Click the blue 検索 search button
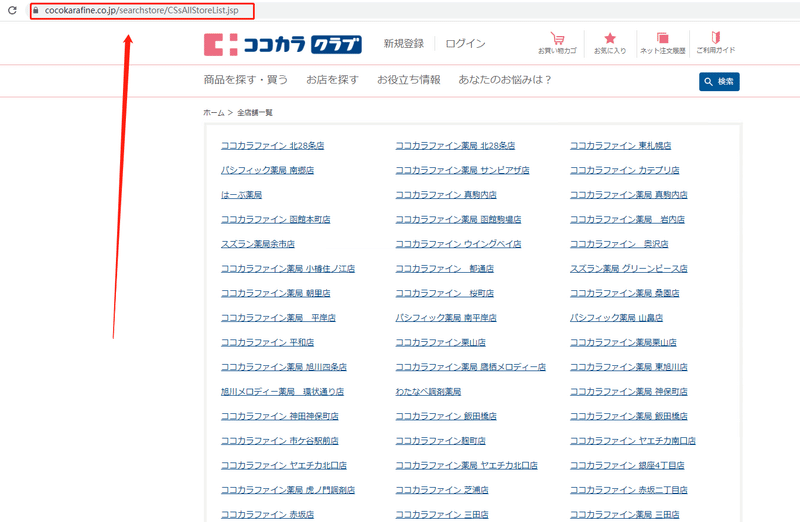Viewport: 800px width, 522px height. (x=719, y=82)
